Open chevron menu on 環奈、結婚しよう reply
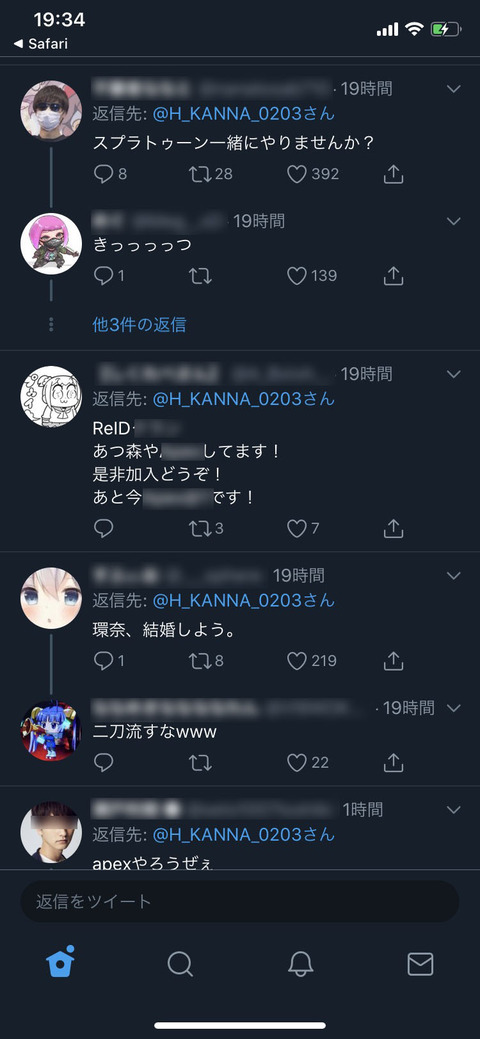 point(453,575)
